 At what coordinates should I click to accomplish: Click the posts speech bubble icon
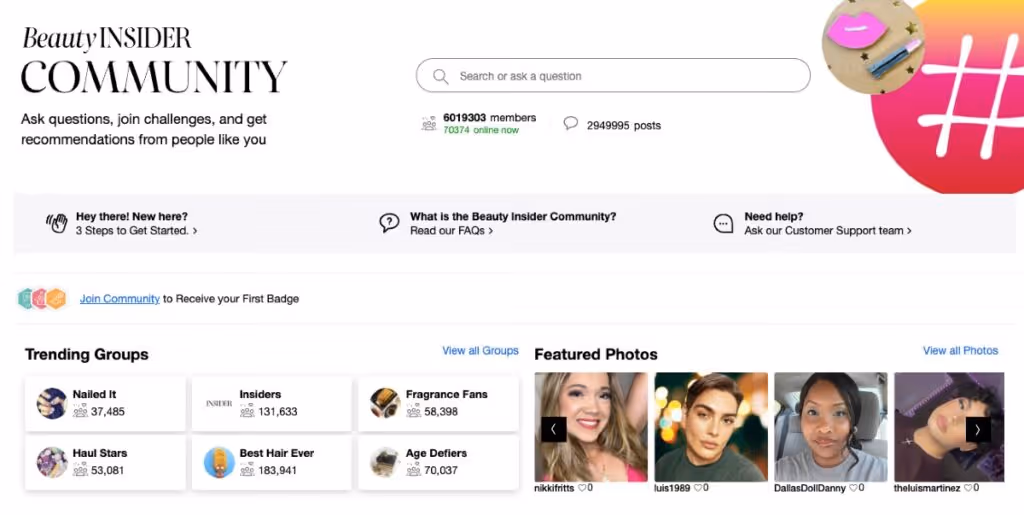coord(571,123)
